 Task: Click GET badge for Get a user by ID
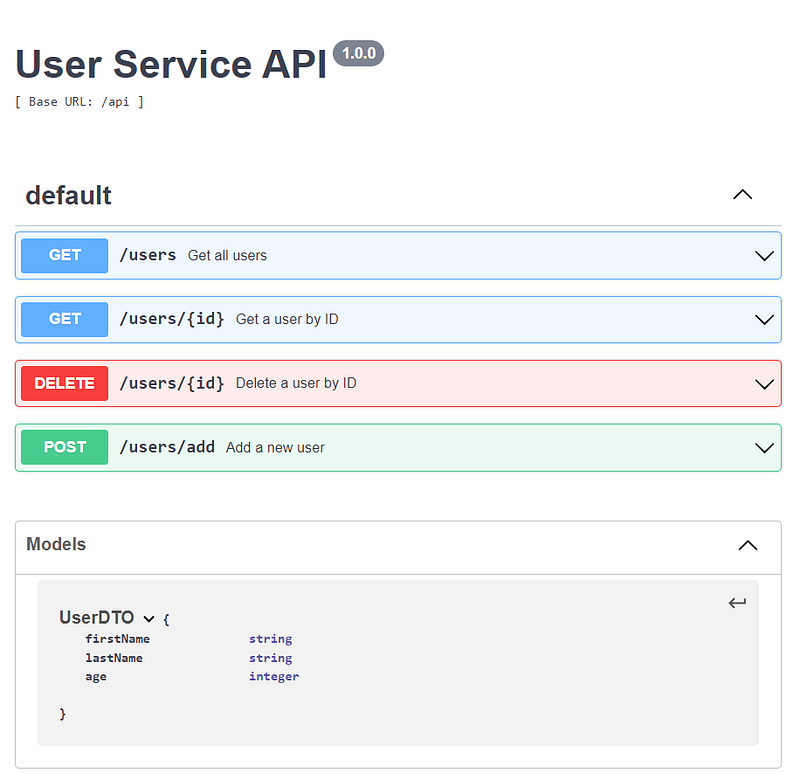pos(64,319)
